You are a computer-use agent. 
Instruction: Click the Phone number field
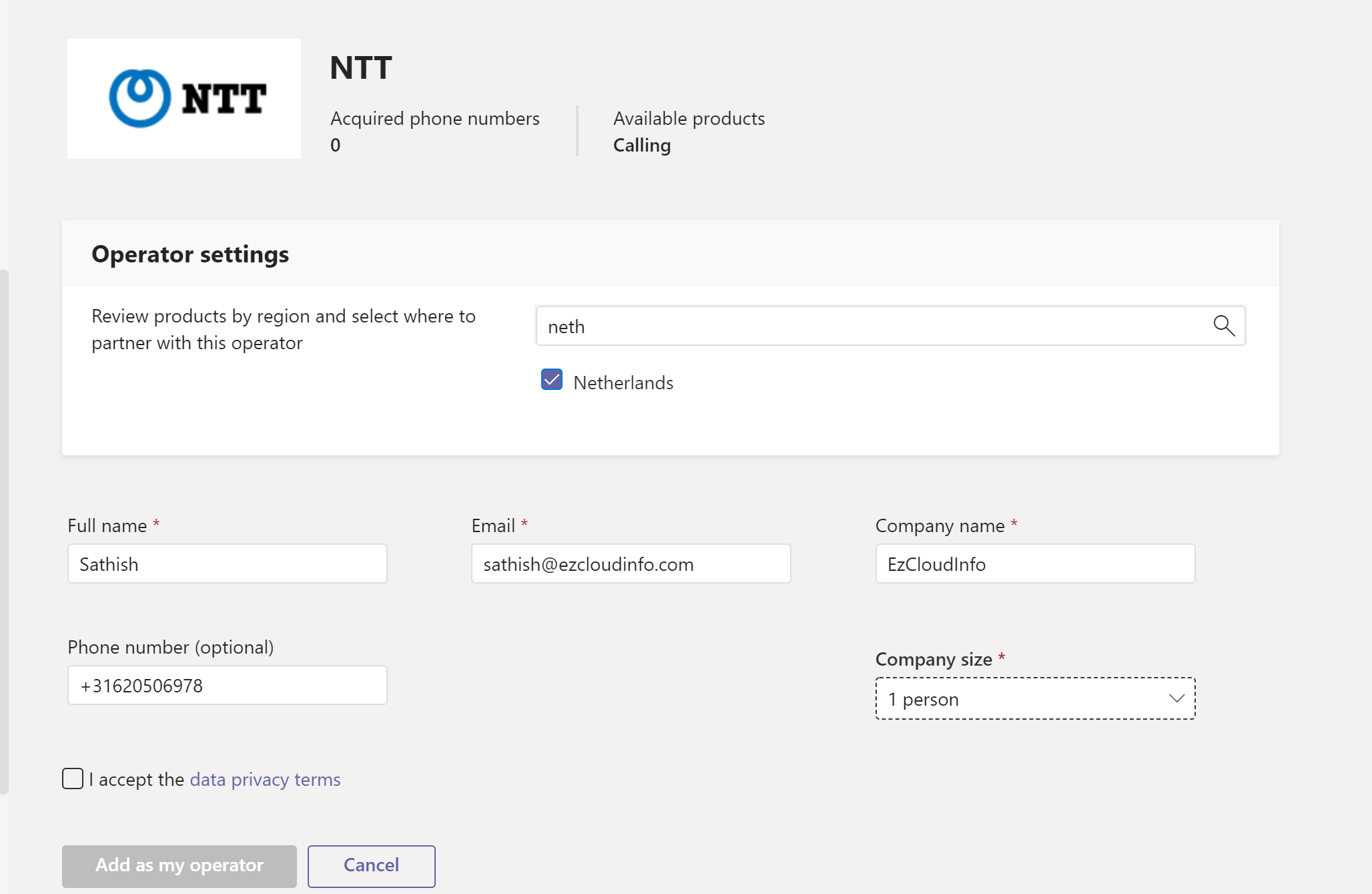tap(227, 686)
